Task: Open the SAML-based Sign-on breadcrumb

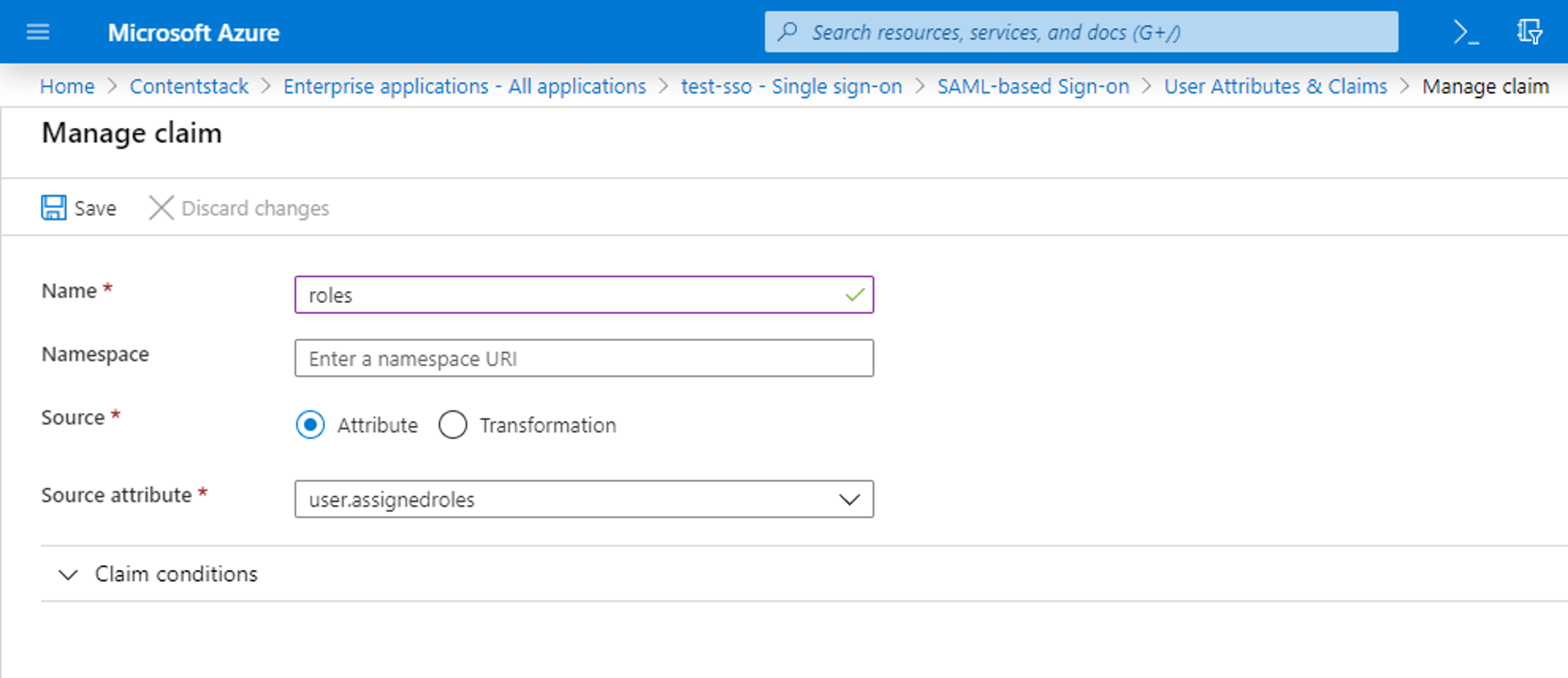Action: 1033,87
